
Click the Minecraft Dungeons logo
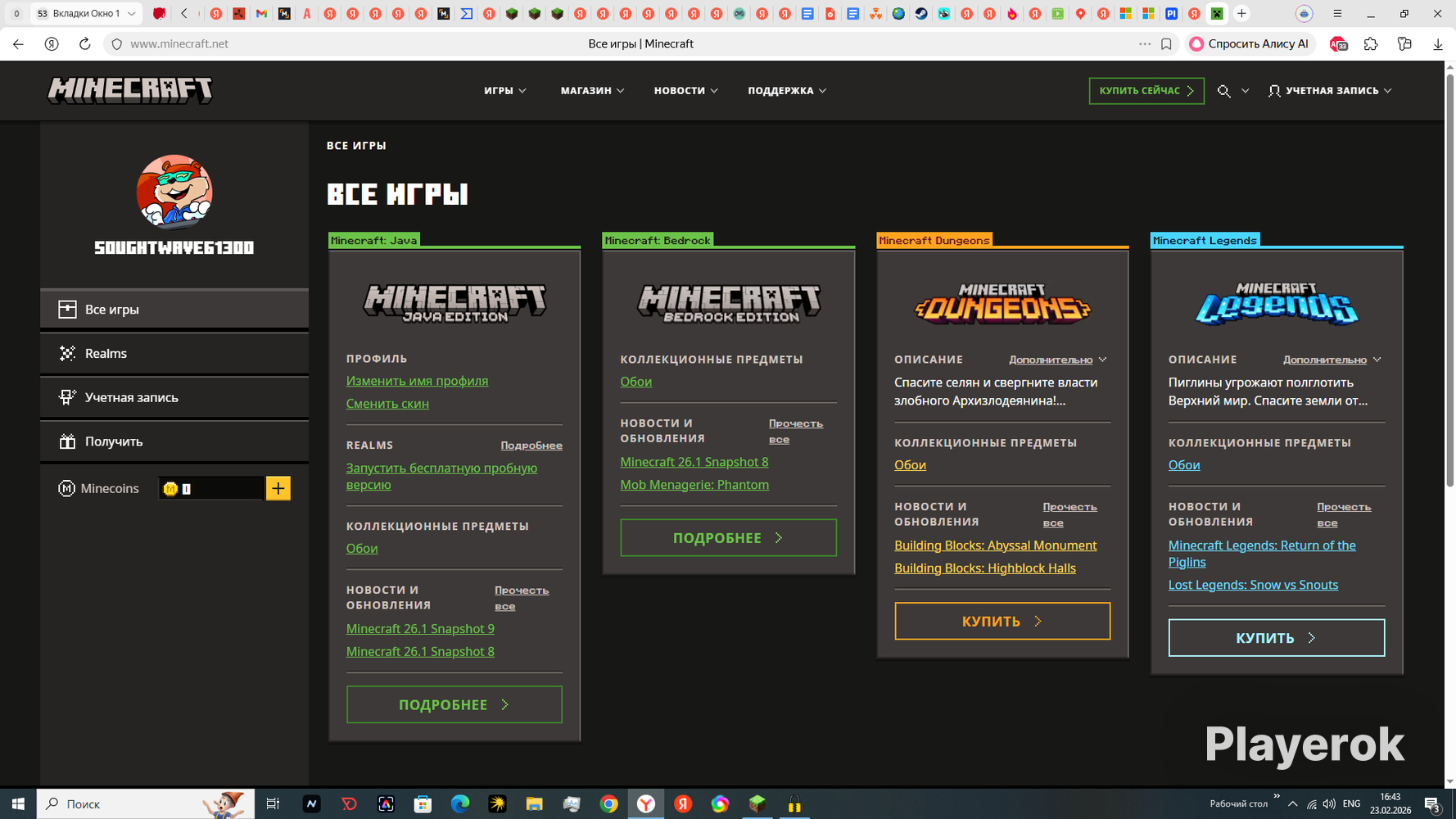[x=1002, y=303]
